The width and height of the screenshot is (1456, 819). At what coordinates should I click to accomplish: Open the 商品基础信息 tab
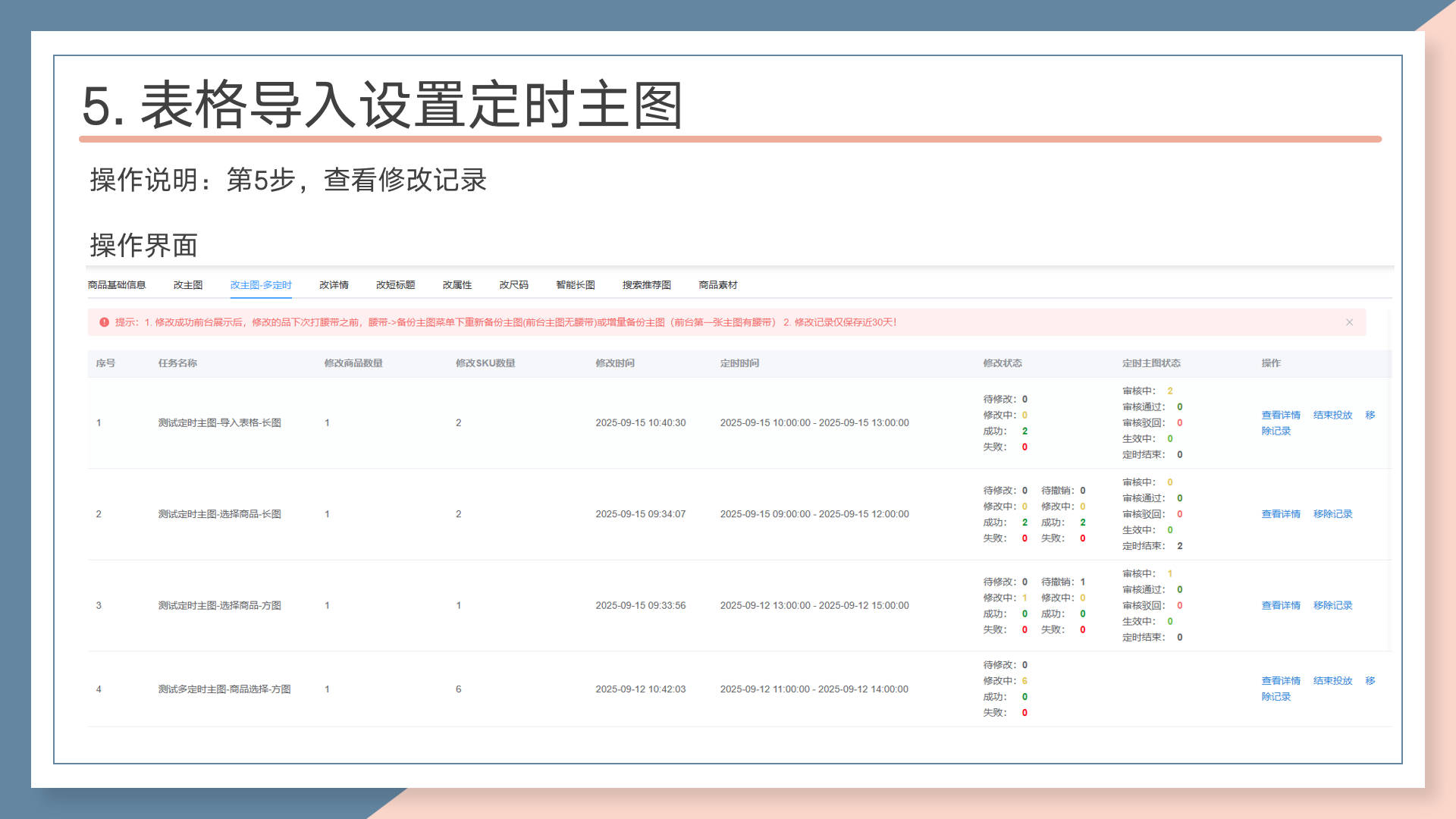point(117,285)
